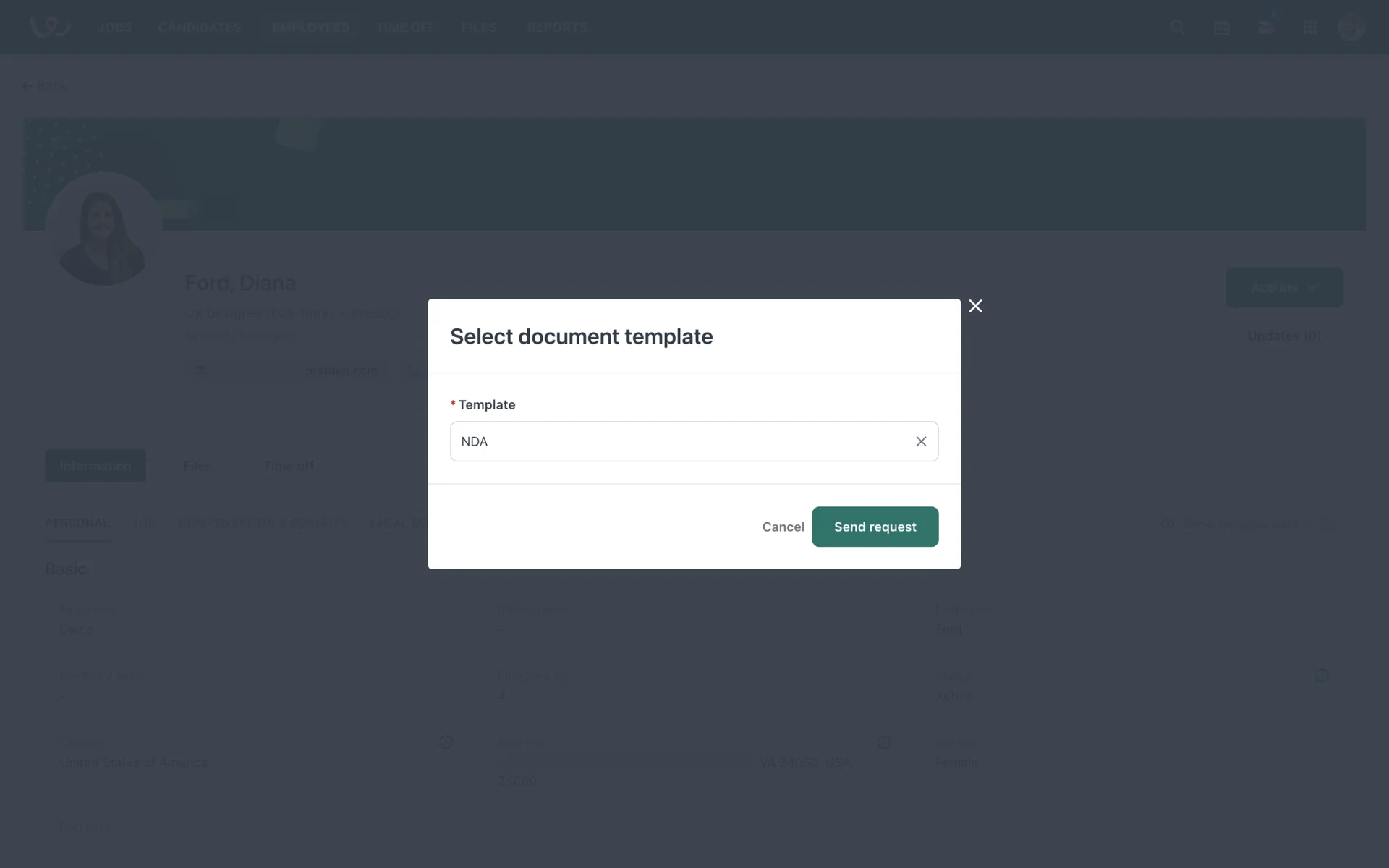Close the Select document template dialog
The width and height of the screenshot is (1389, 868).
[975, 306]
